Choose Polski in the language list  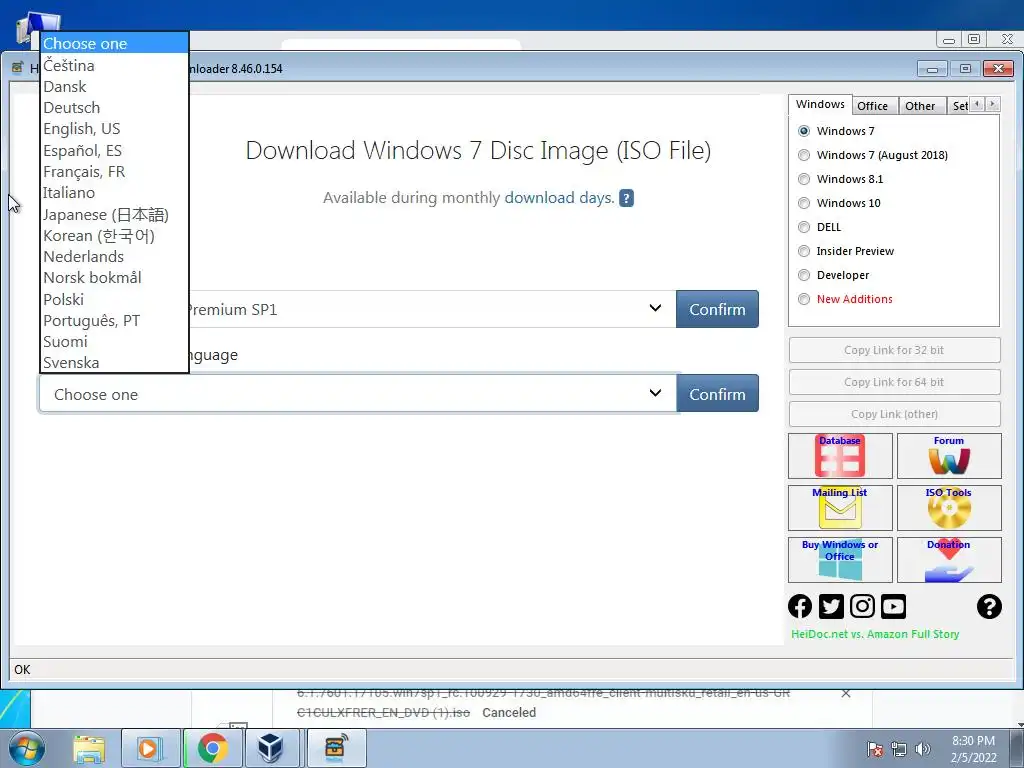pyautogui.click(x=114, y=299)
